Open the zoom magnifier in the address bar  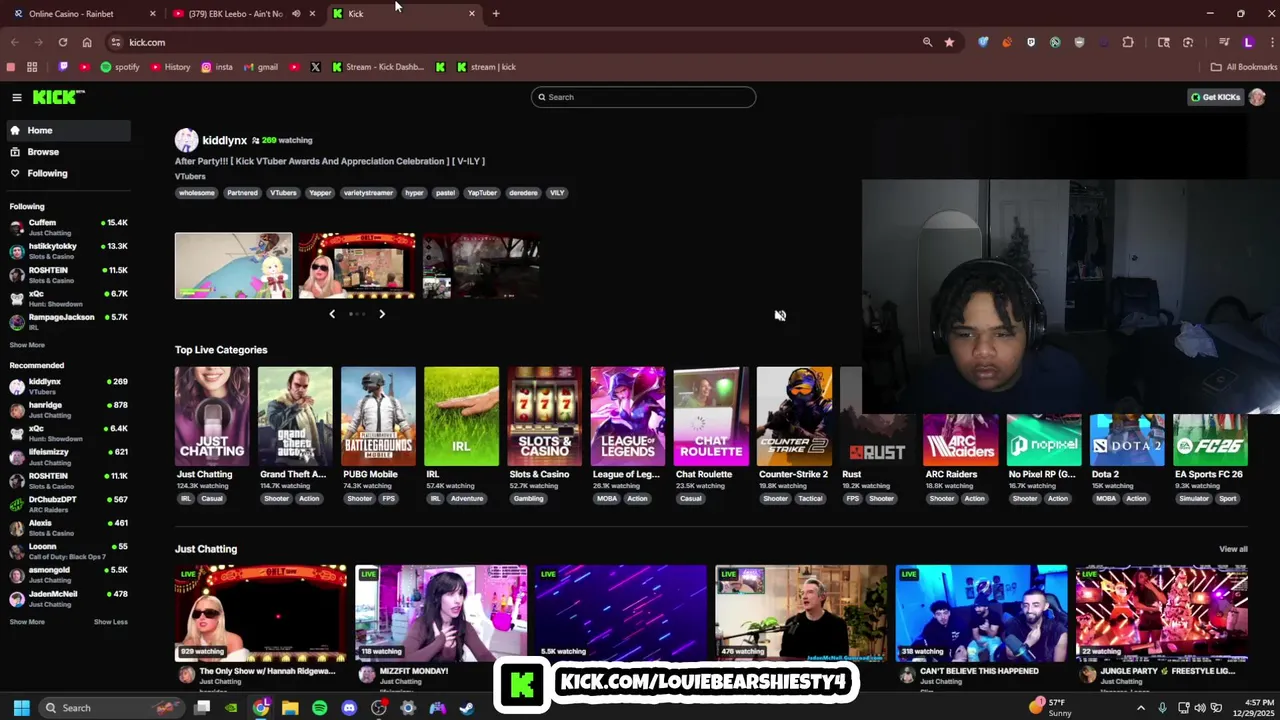point(927,42)
